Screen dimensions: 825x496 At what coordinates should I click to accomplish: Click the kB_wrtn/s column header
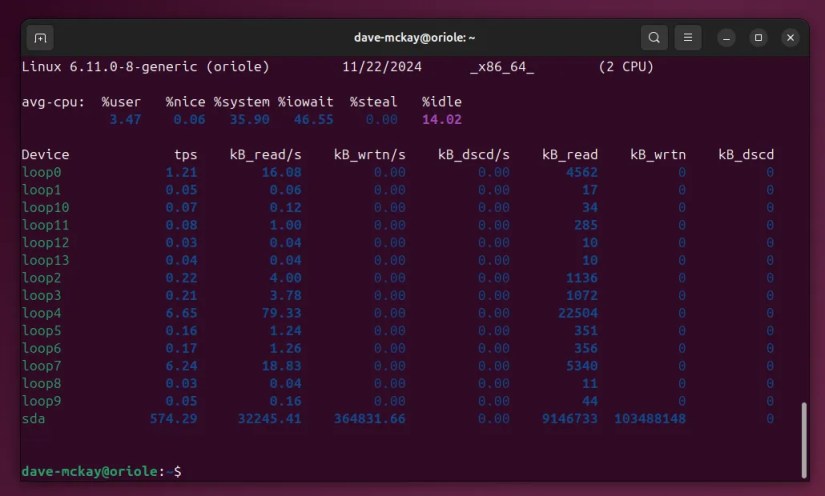click(x=370, y=155)
